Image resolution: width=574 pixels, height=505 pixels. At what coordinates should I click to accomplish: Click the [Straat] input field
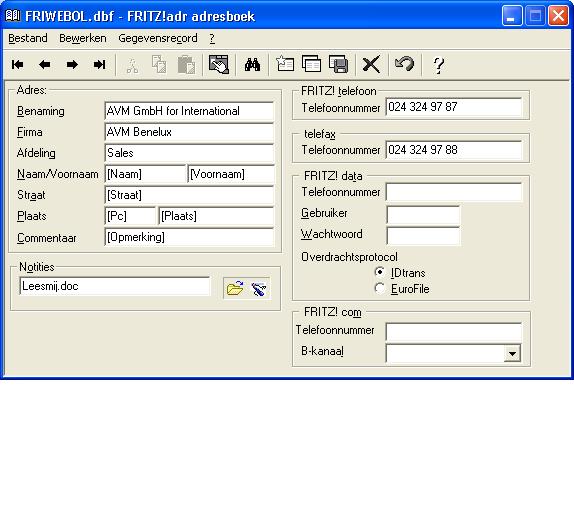pyautogui.click(x=189, y=195)
